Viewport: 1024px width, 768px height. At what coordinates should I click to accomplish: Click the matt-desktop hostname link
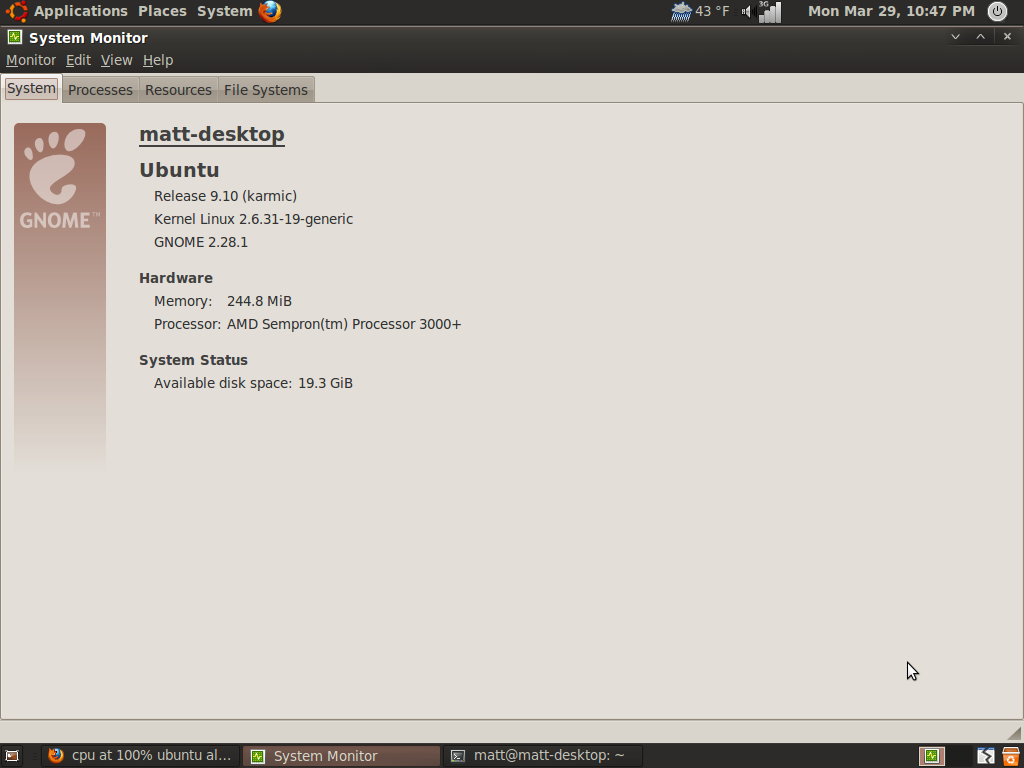click(211, 133)
